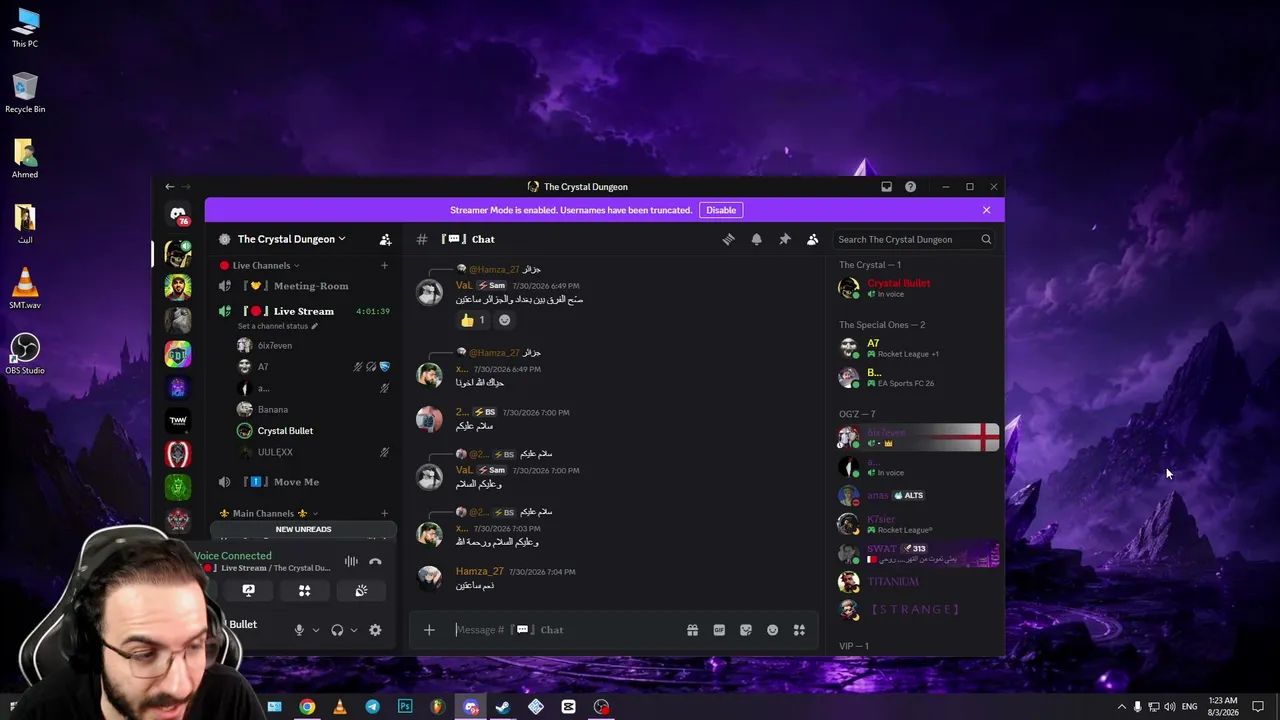Open microphone input options chevron
Screen dimensions: 1280x720
click(x=316, y=630)
